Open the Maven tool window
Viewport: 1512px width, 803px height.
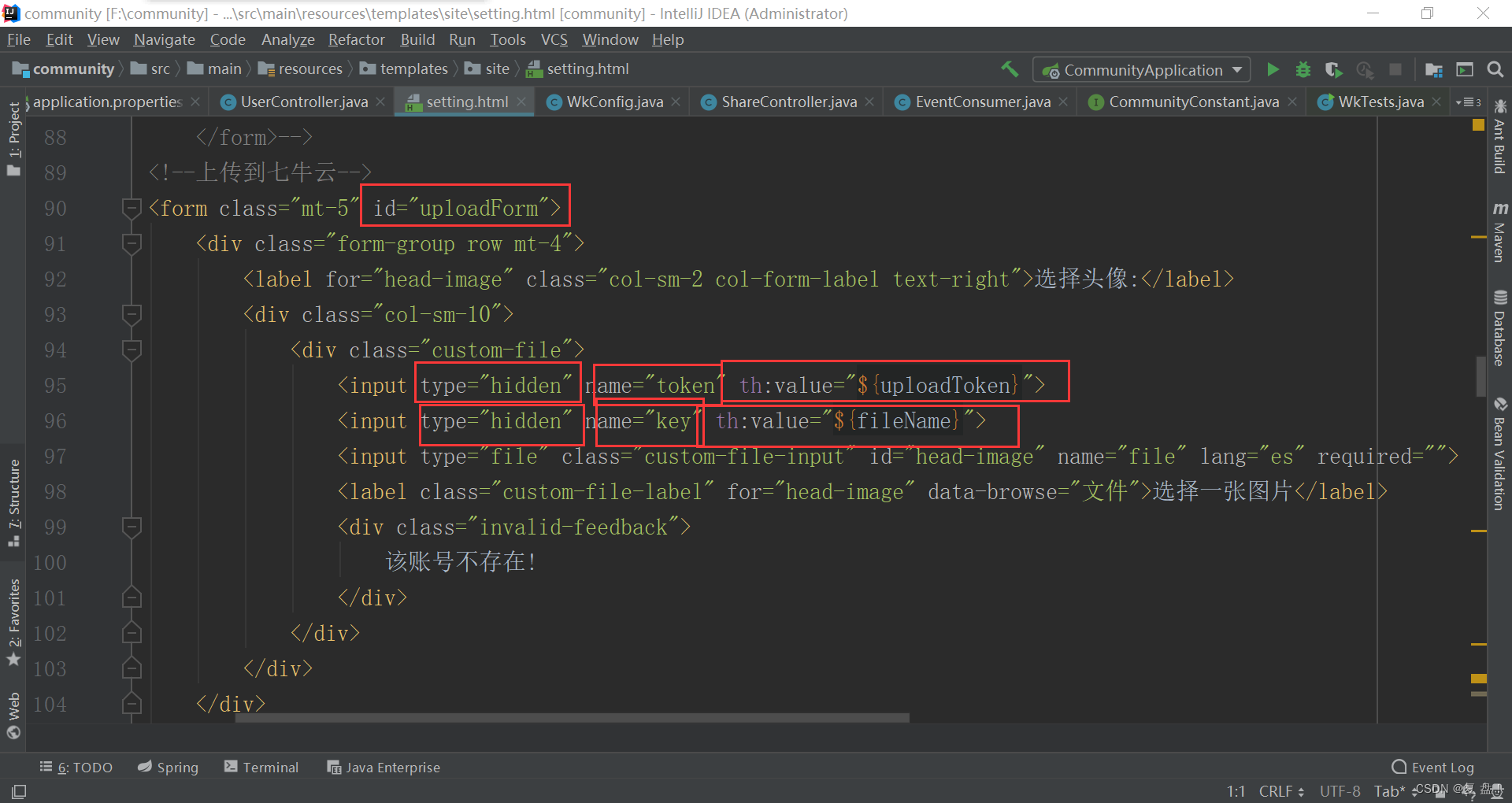[1499, 232]
